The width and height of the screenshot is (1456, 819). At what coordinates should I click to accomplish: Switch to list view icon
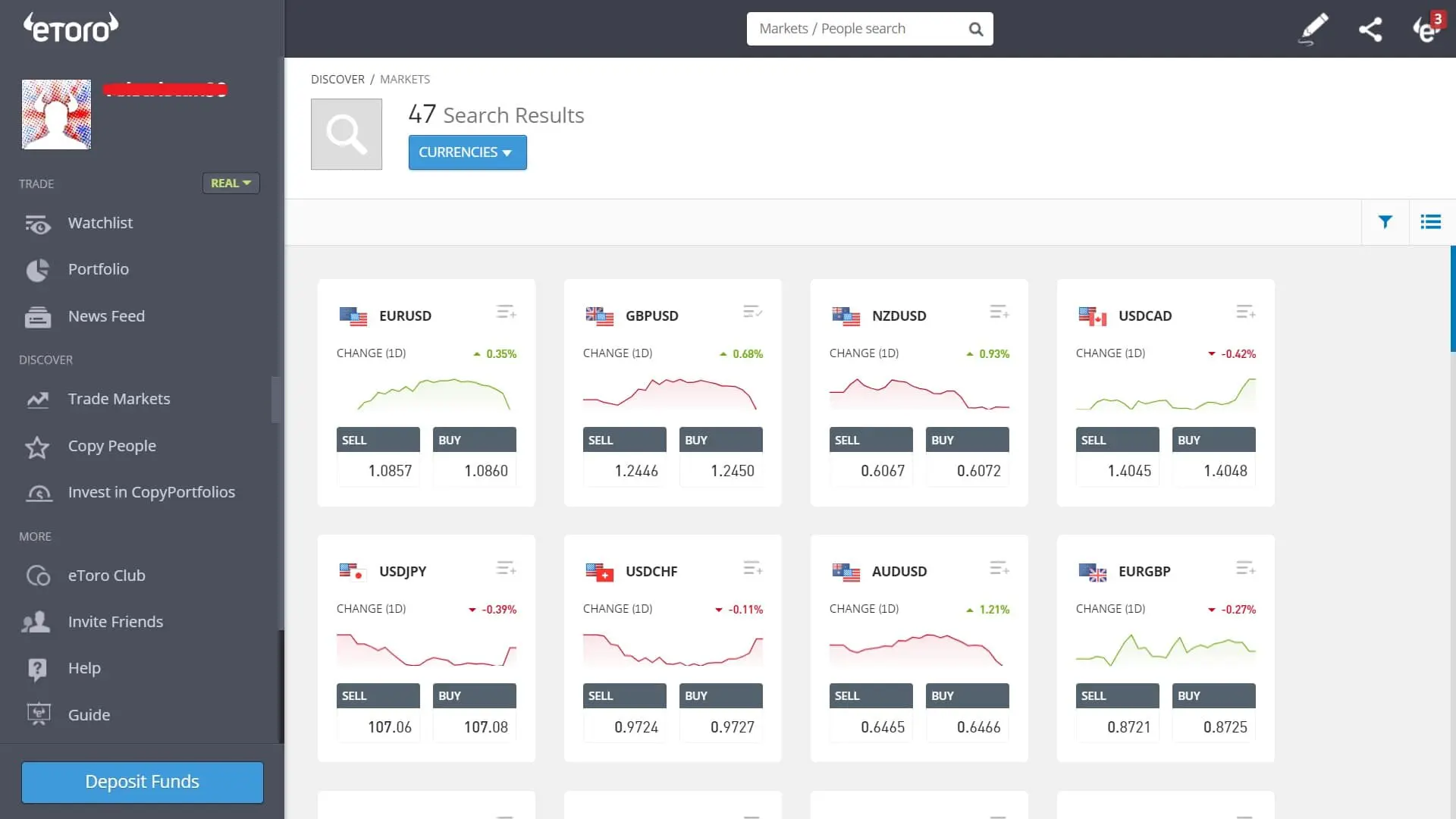click(x=1430, y=221)
